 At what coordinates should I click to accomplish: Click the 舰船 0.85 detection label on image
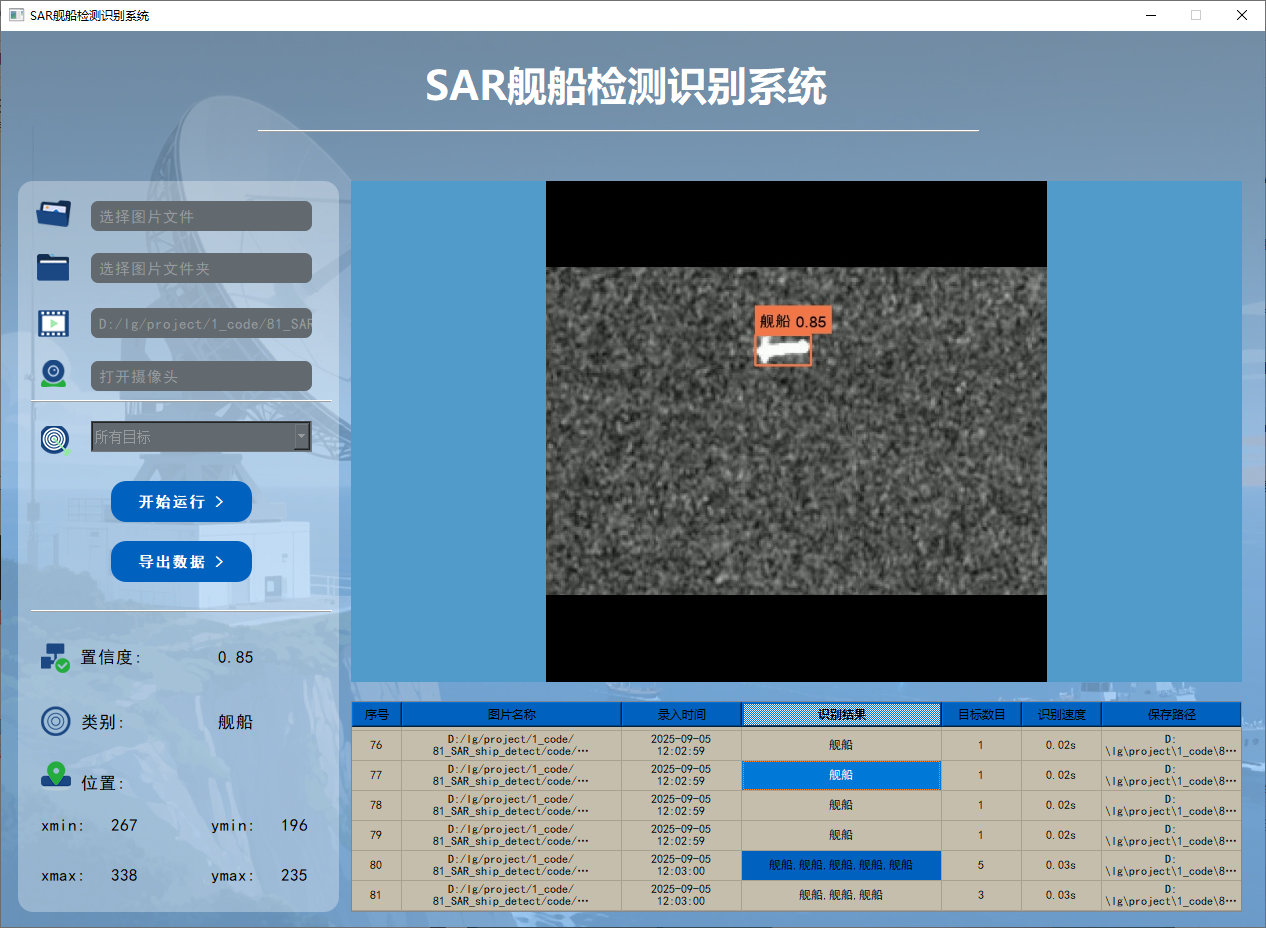click(793, 321)
